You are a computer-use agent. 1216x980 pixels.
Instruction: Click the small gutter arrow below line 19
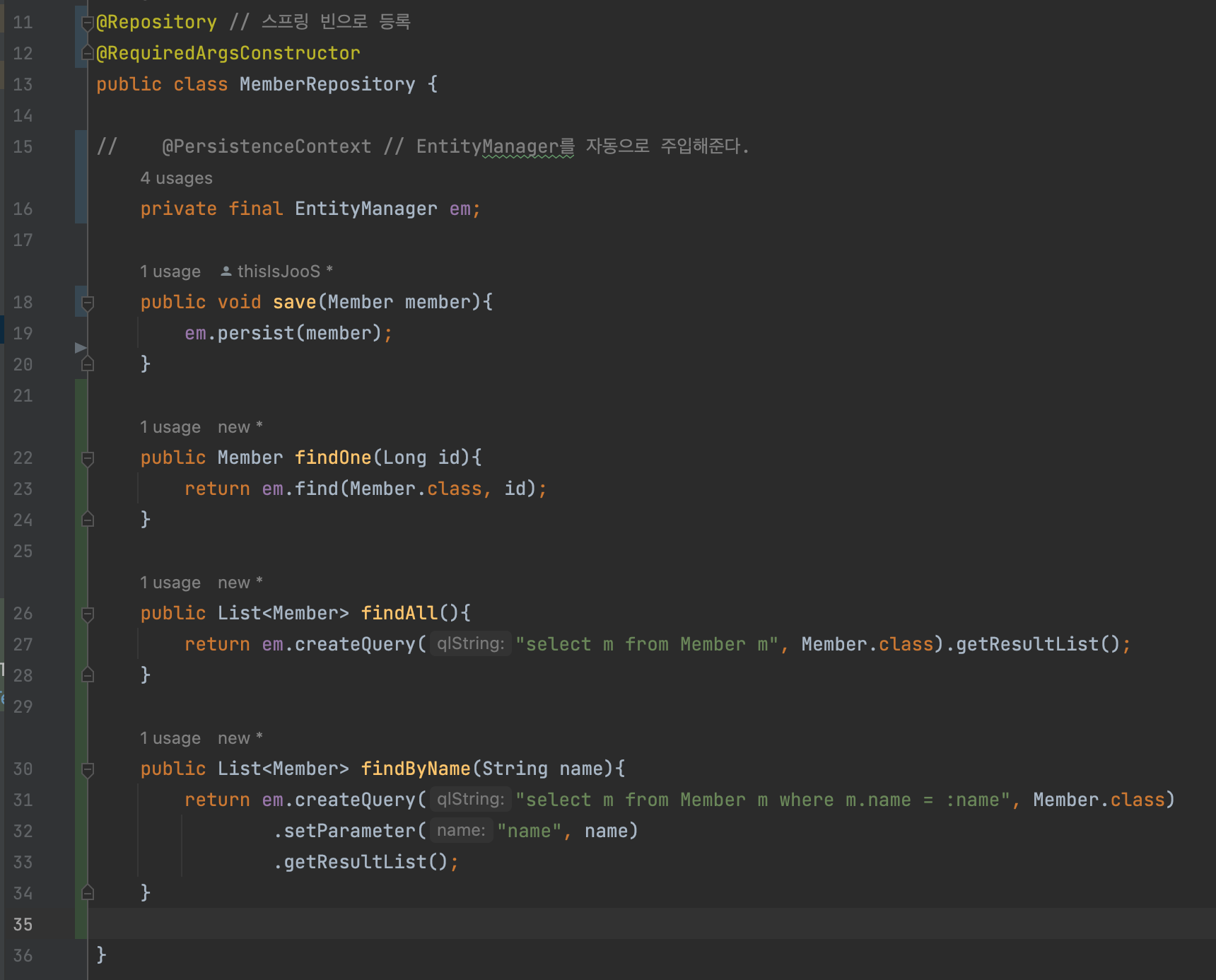pos(81,347)
